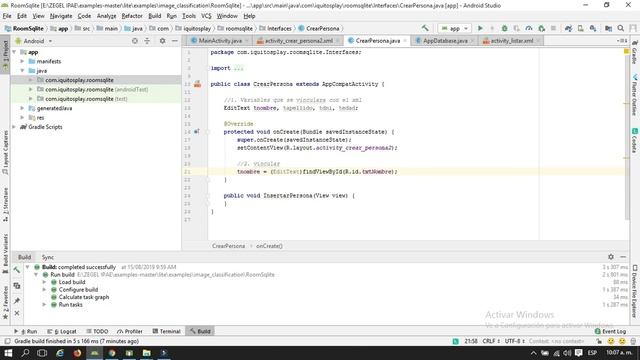Open Project panel settings gear
Image resolution: width=640 pixels, height=360 pixels.
(x=162, y=41)
